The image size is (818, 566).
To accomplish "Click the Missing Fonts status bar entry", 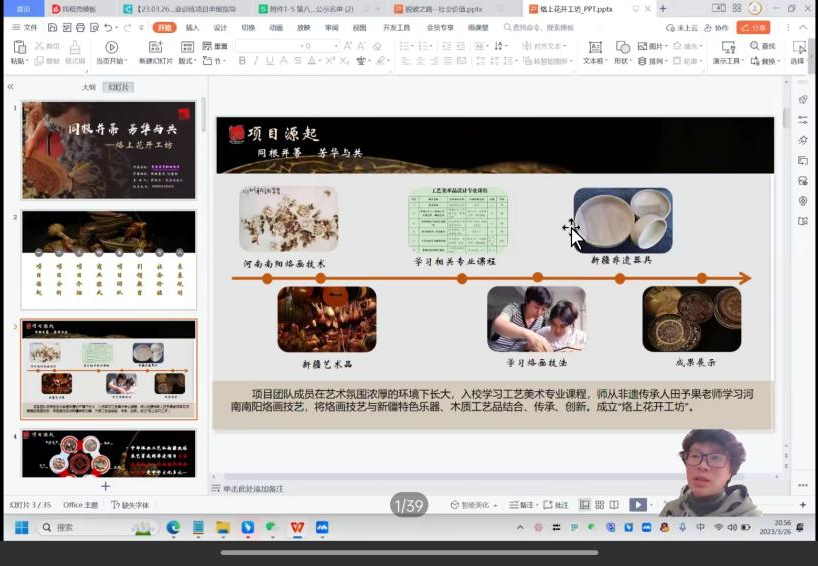I will (x=130, y=504).
